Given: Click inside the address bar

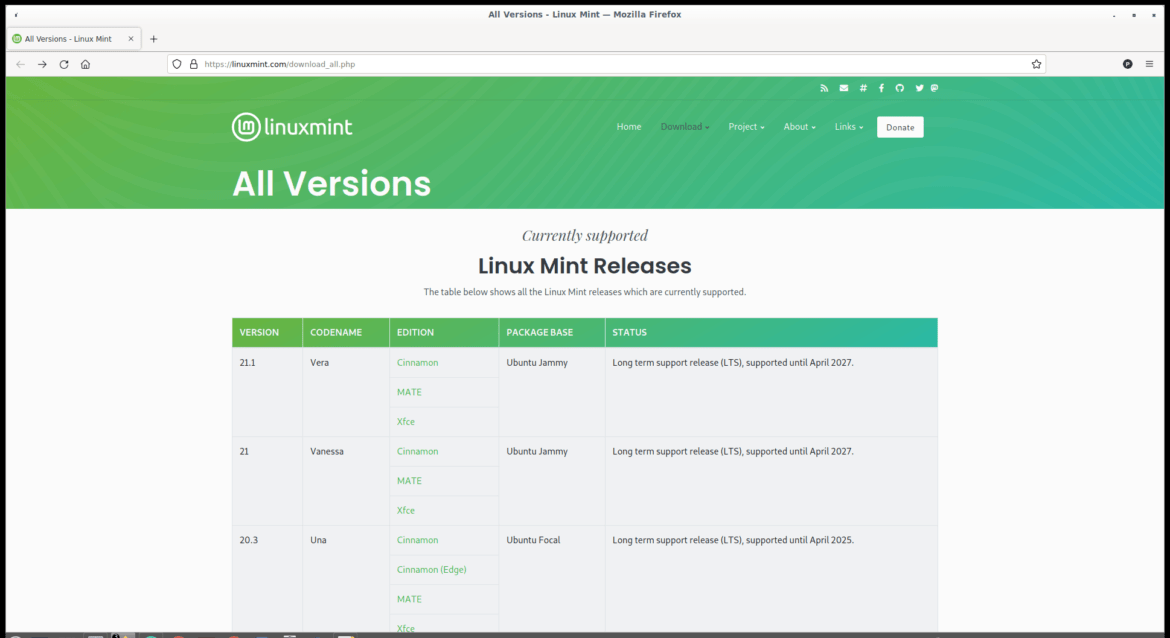Looking at the screenshot, I should tap(500, 63).
